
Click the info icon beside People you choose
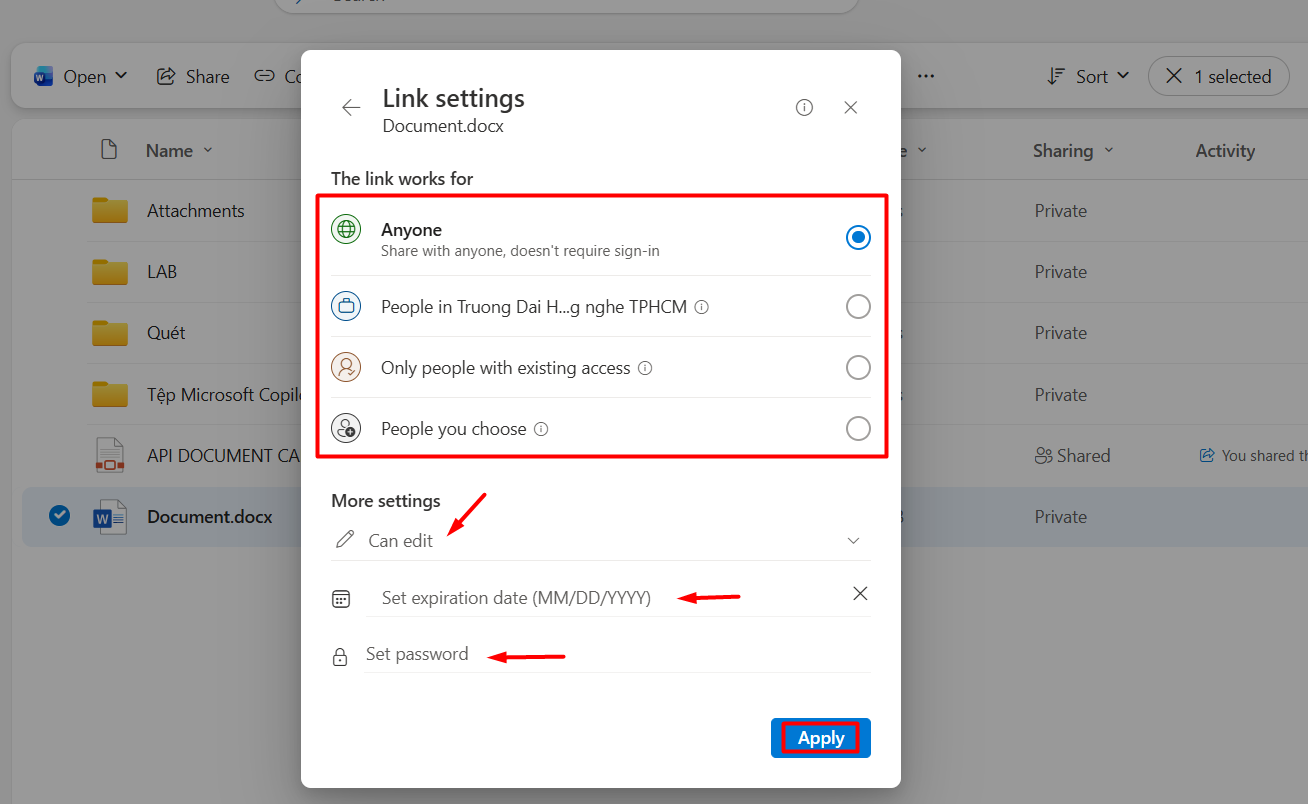(x=541, y=429)
